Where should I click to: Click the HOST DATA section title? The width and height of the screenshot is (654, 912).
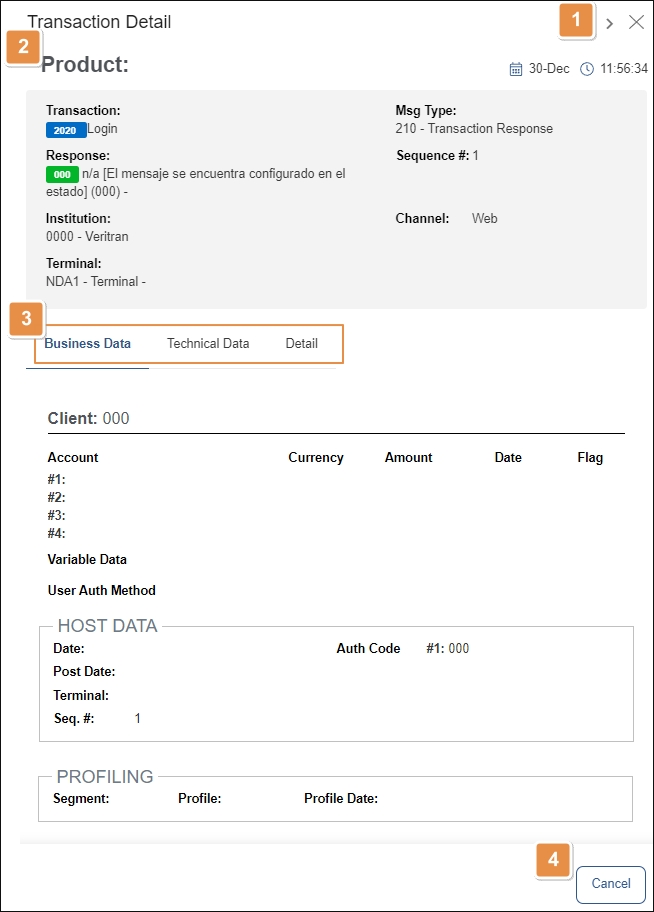pyautogui.click(x=107, y=627)
